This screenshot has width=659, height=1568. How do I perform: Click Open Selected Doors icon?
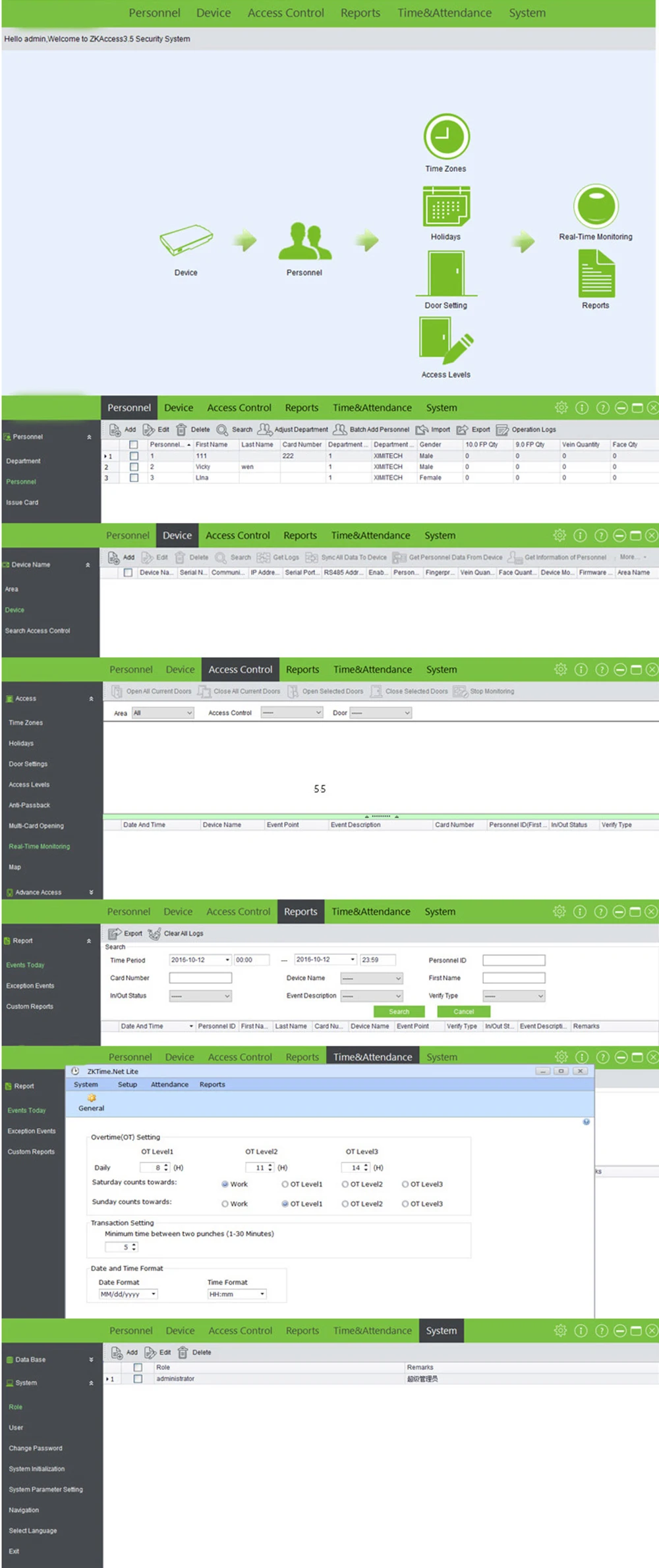pyautogui.click(x=293, y=691)
